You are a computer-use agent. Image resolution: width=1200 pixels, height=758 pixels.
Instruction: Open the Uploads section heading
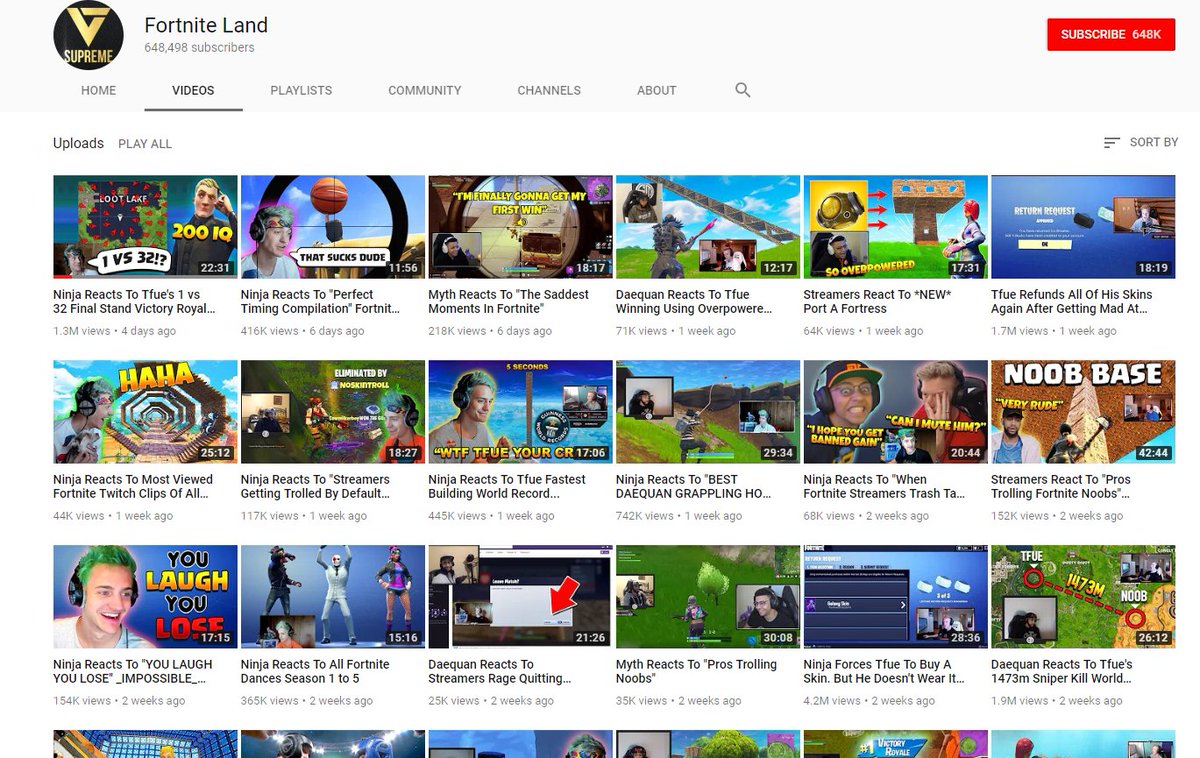click(78, 143)
